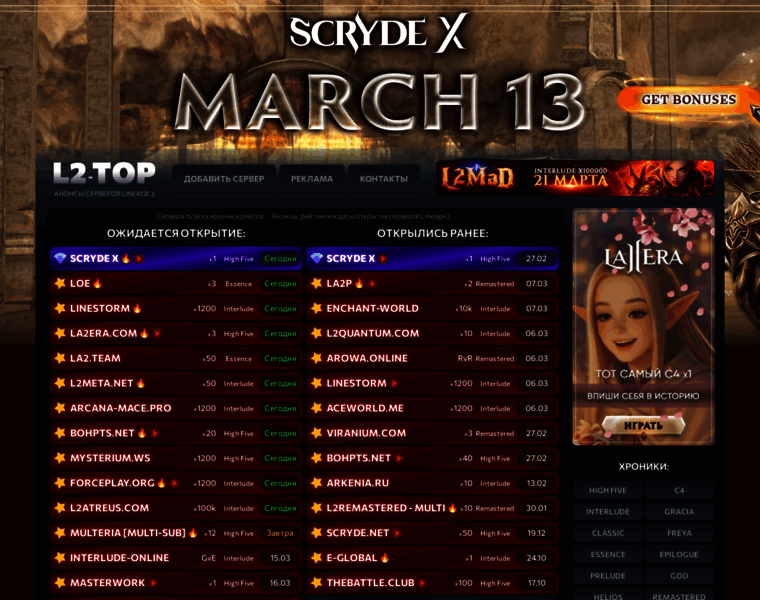Click the 24.10 date on E-GLOBAL row
The height and width of the screenshot is (600, 760).
(x=537, y=558)
